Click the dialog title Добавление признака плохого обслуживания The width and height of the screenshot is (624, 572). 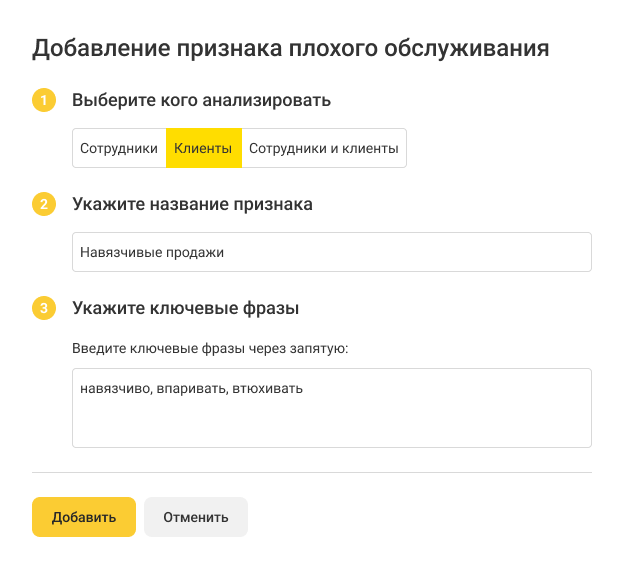[290, 48]
